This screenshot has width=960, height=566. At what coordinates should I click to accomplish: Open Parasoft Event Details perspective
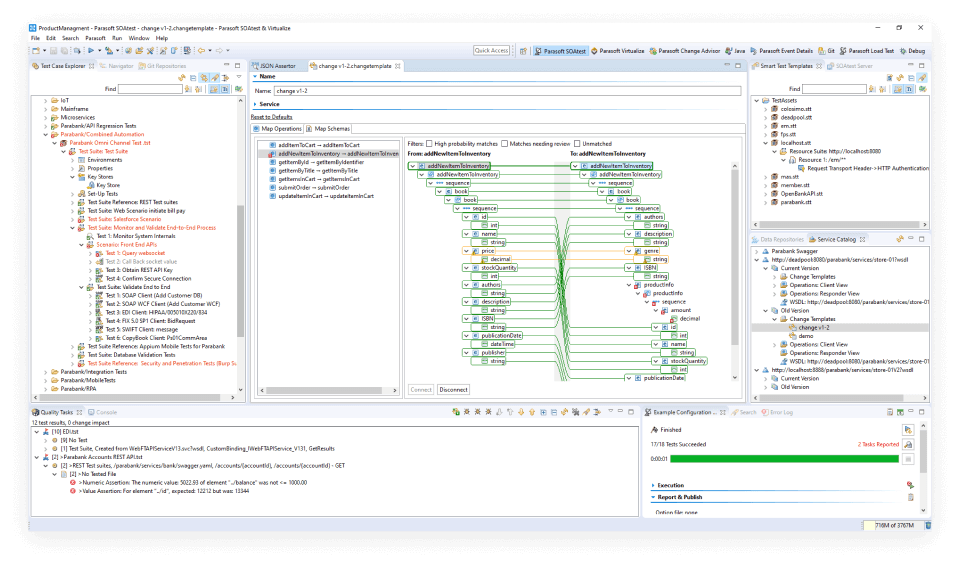(781, 51)
